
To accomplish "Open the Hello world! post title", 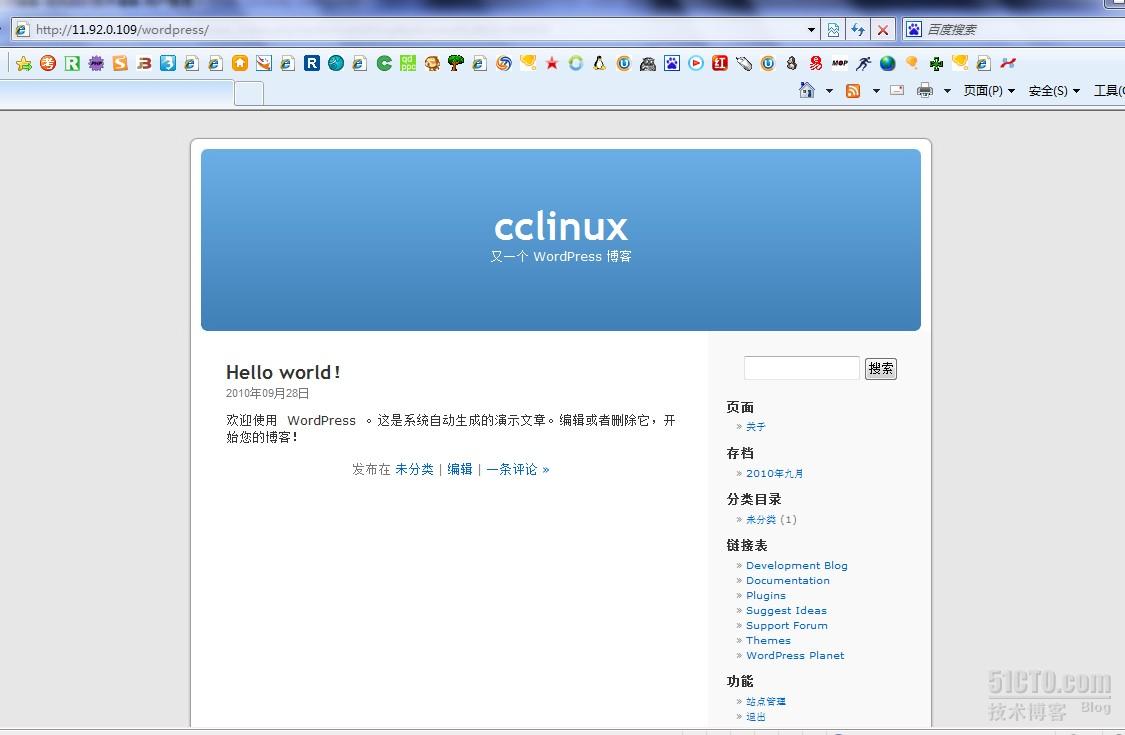I will [283, 372].
